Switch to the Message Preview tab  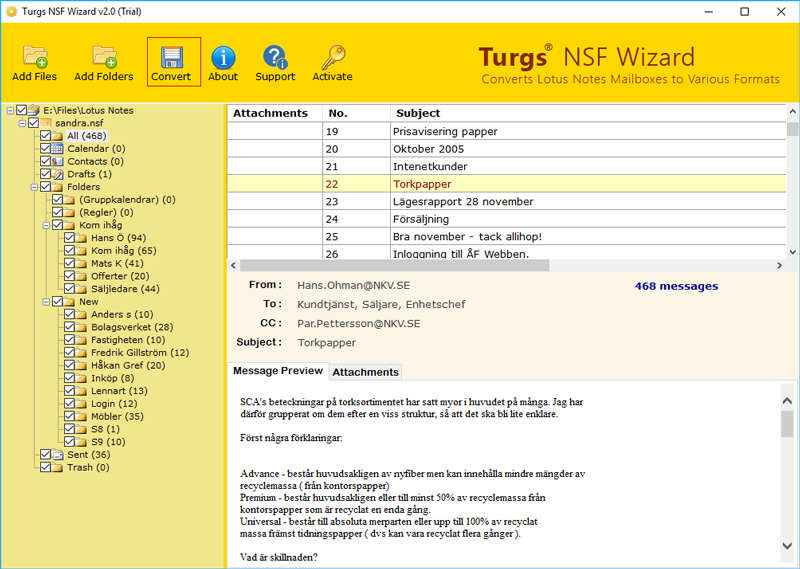coord(278,371)
